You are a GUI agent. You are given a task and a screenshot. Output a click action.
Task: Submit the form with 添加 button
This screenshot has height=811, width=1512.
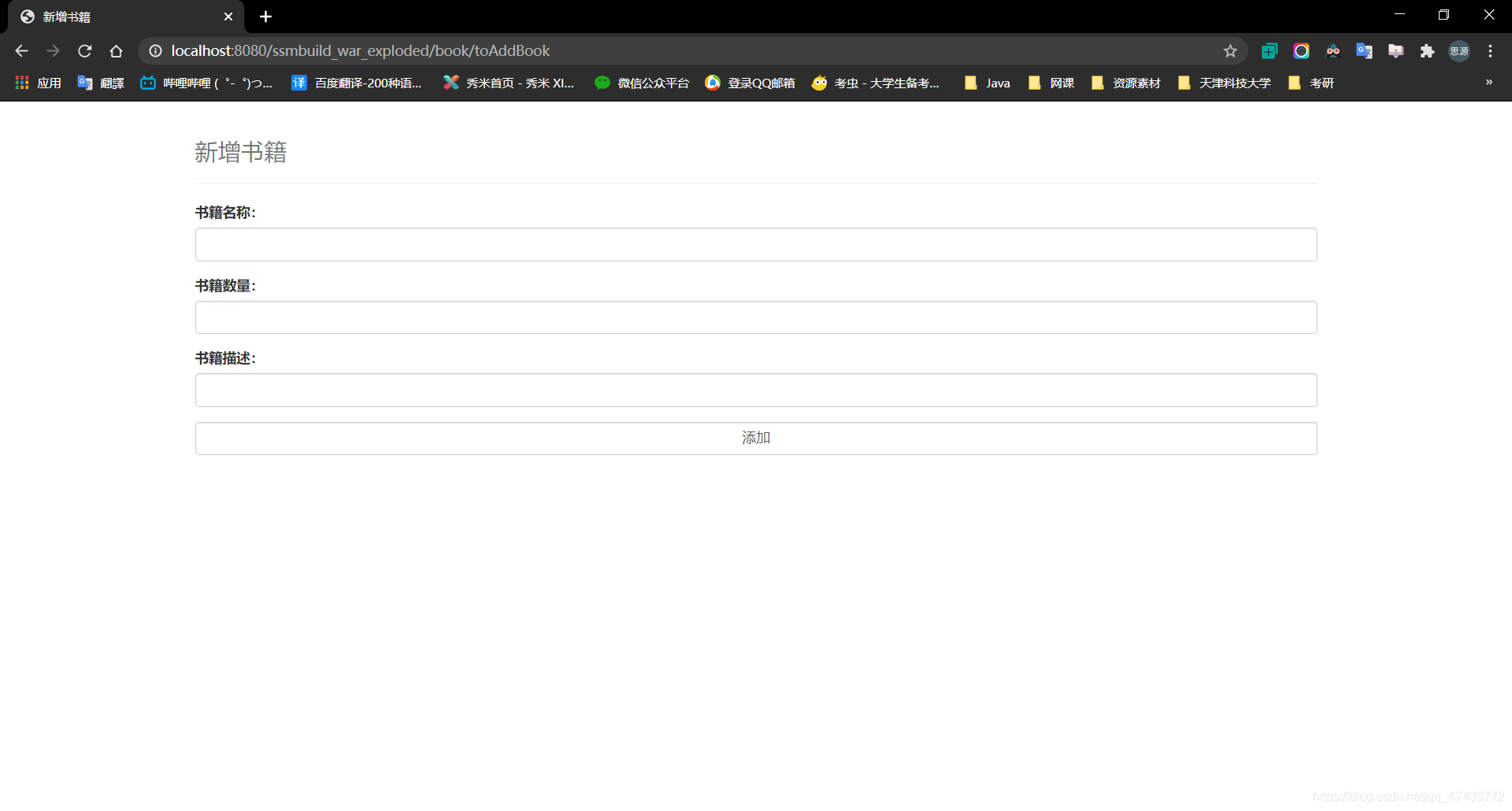pos(756,439)
